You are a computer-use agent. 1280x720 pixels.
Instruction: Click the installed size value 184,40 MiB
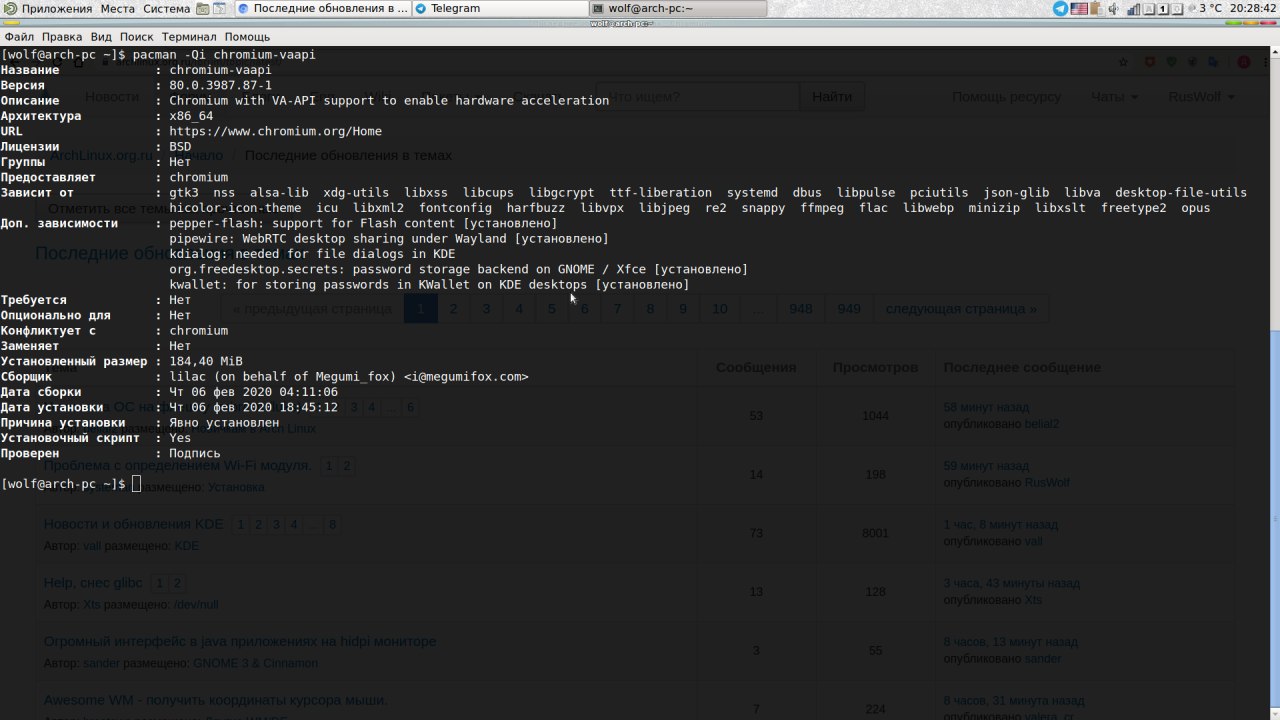coord(206,361)
